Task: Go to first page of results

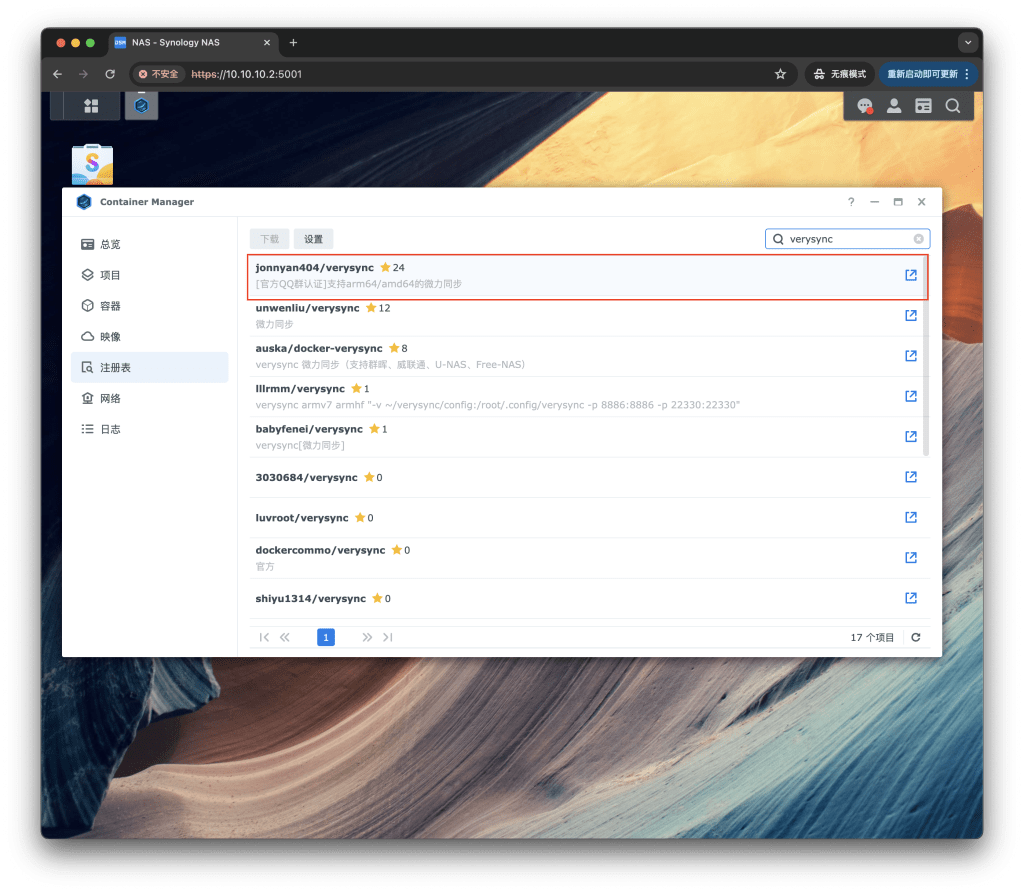Action: coord(264,638)
